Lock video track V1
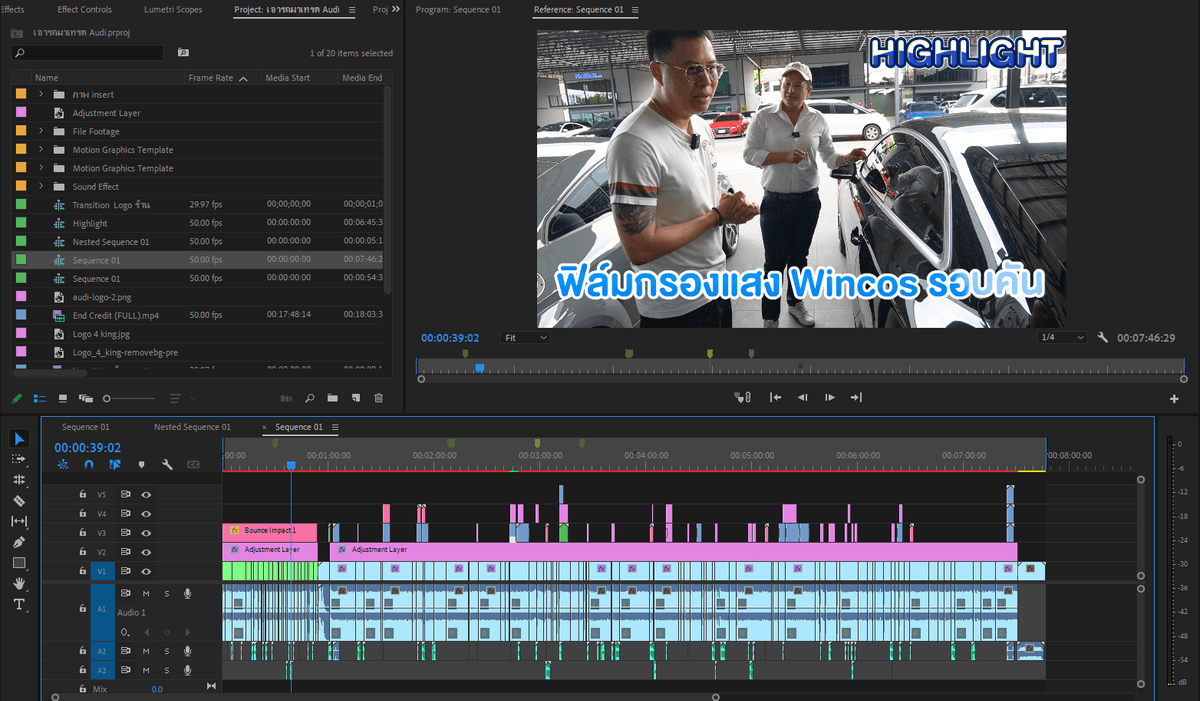This screenshot has width=1200, height=701. pos(83,571)
